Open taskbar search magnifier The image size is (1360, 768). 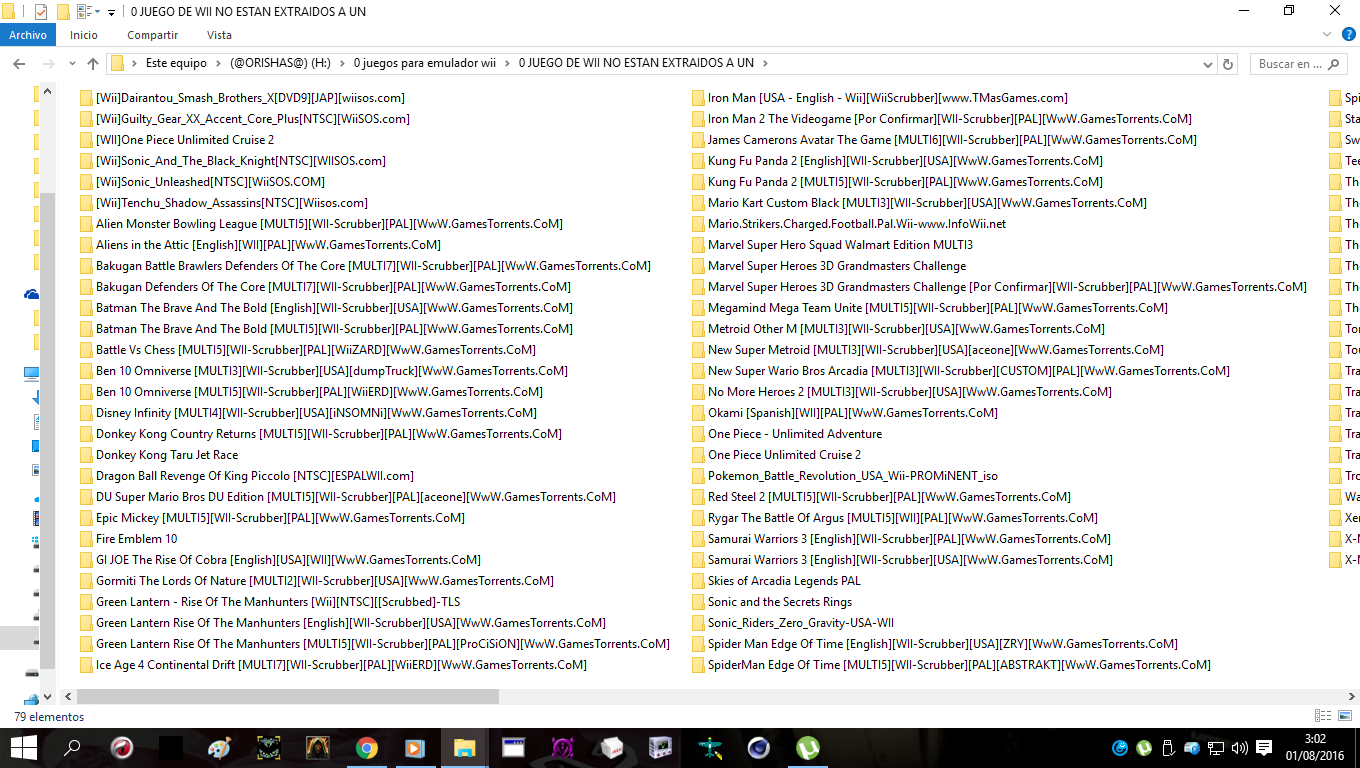coord(72,748)
